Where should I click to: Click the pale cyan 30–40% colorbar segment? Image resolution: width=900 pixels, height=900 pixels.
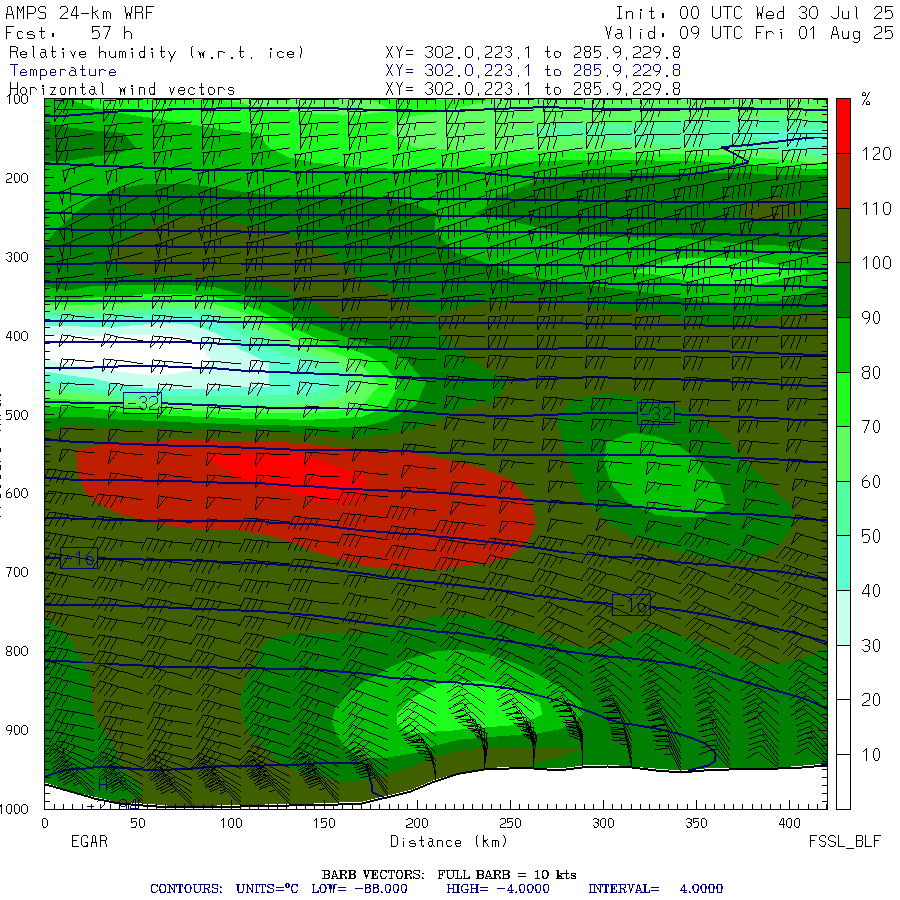843,618
